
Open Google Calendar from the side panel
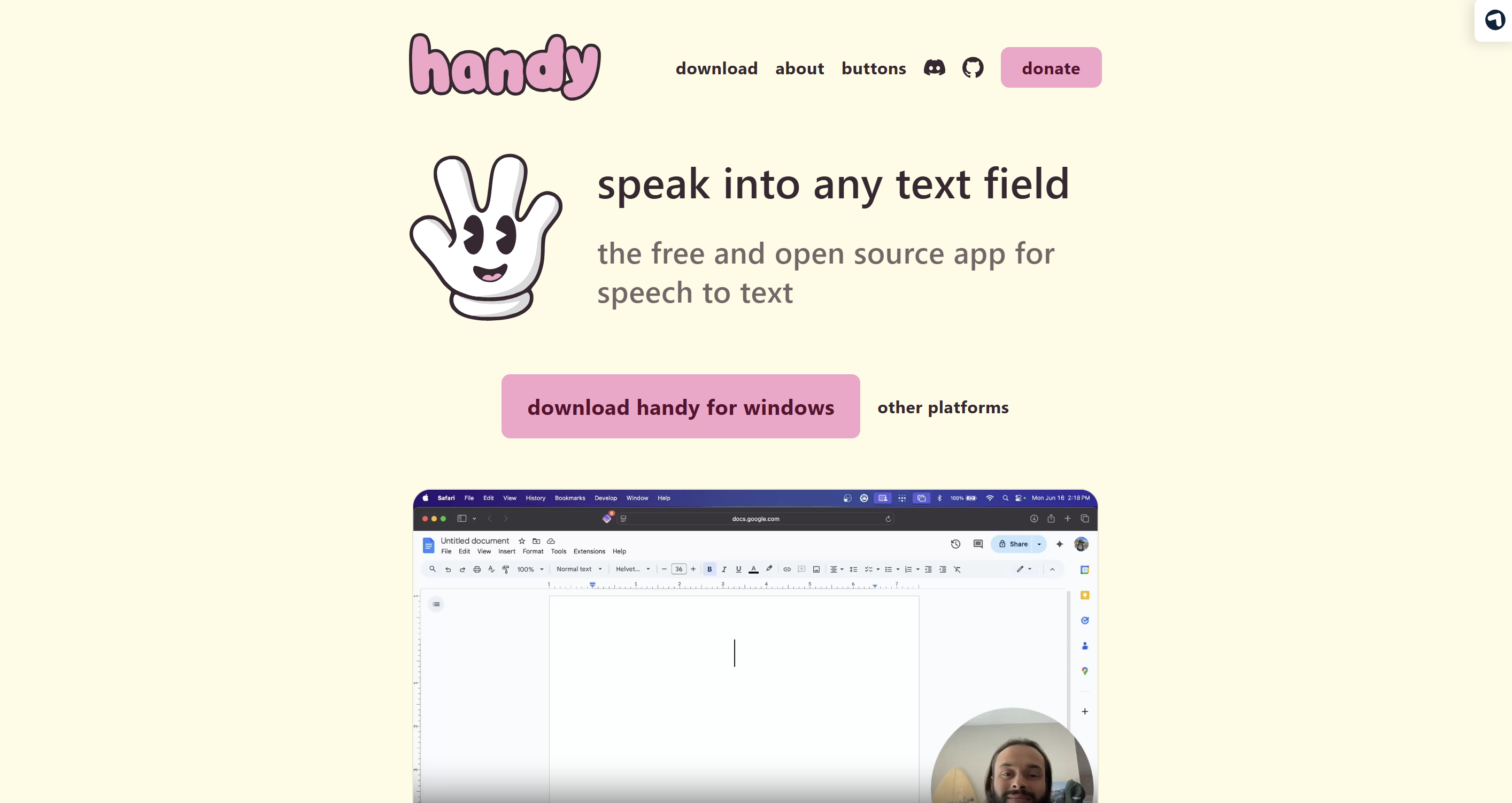point(1085,569)
